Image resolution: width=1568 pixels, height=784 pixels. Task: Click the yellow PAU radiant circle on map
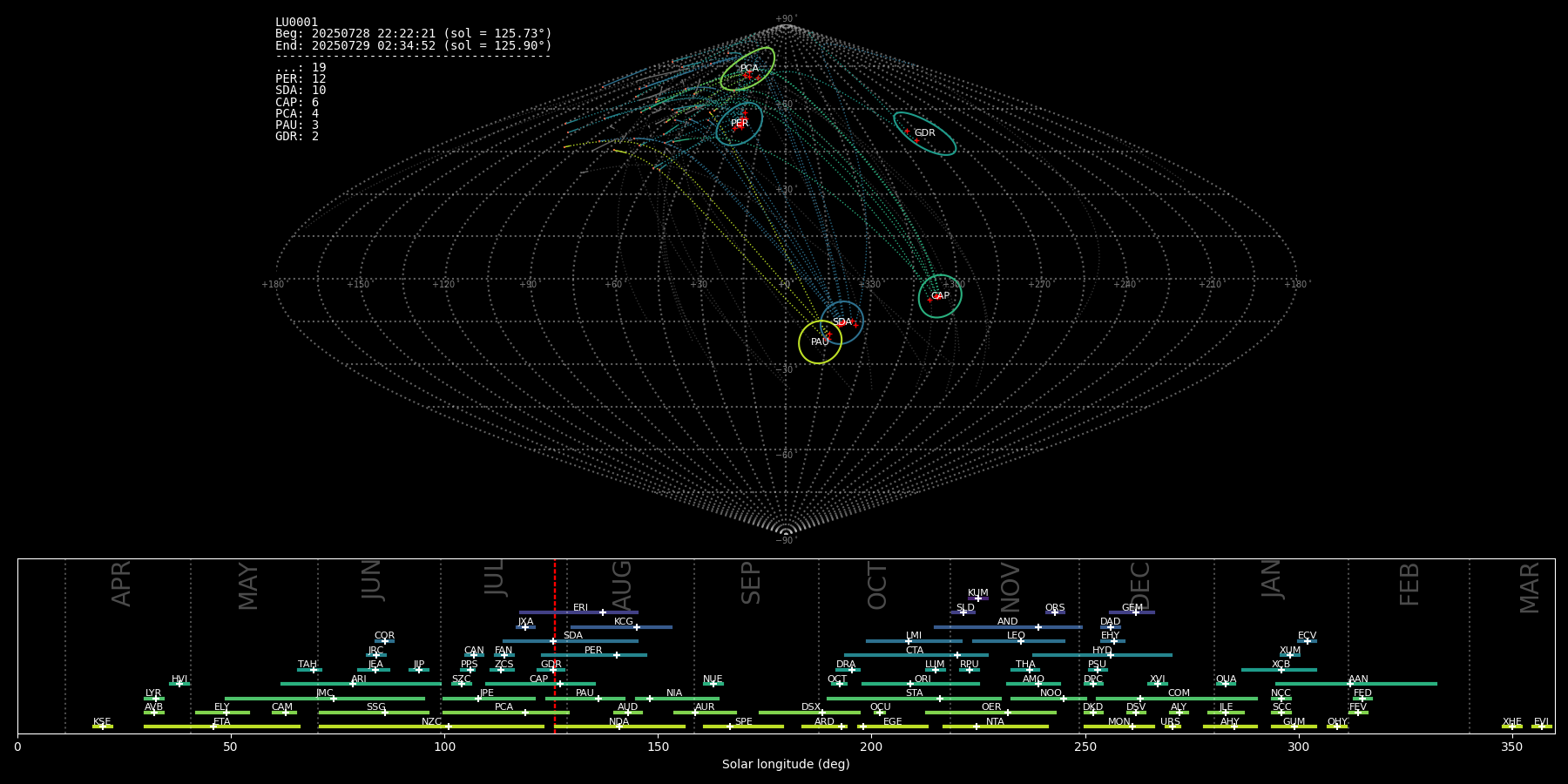point(820,342)
